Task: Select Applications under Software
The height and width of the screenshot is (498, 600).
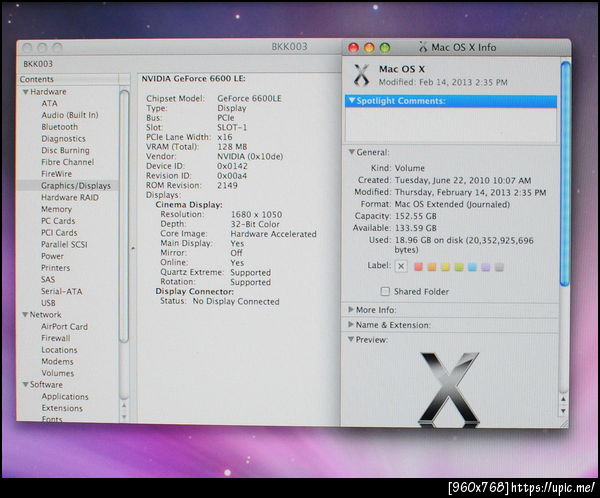Action: pyautogui.click(x=65, y=397)
